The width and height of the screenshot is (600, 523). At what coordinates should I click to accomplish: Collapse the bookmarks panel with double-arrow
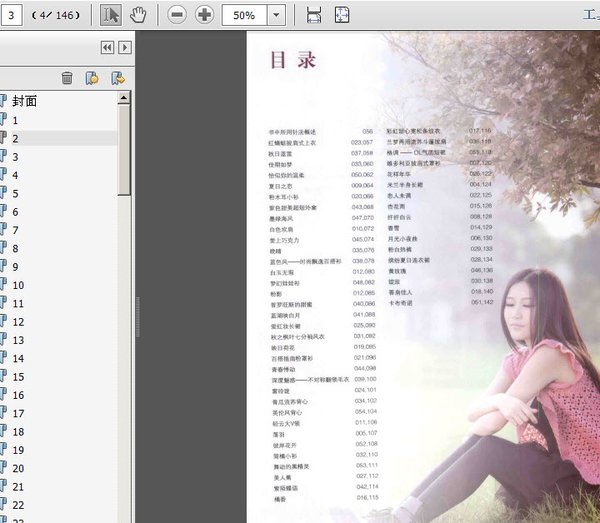pyautogui.click(x=107, y=47)
